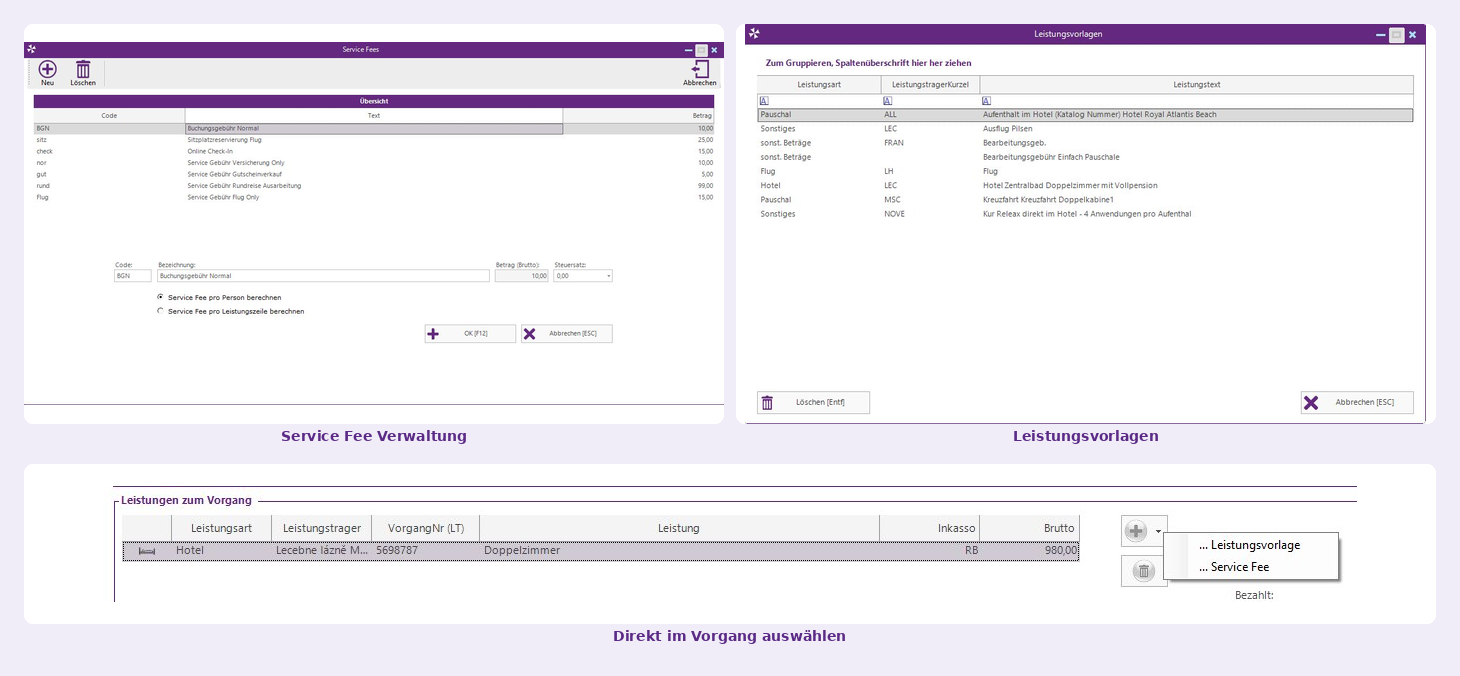Click OK [F12] button in Service Fees

pyautogui.click(x=470, y=334)
